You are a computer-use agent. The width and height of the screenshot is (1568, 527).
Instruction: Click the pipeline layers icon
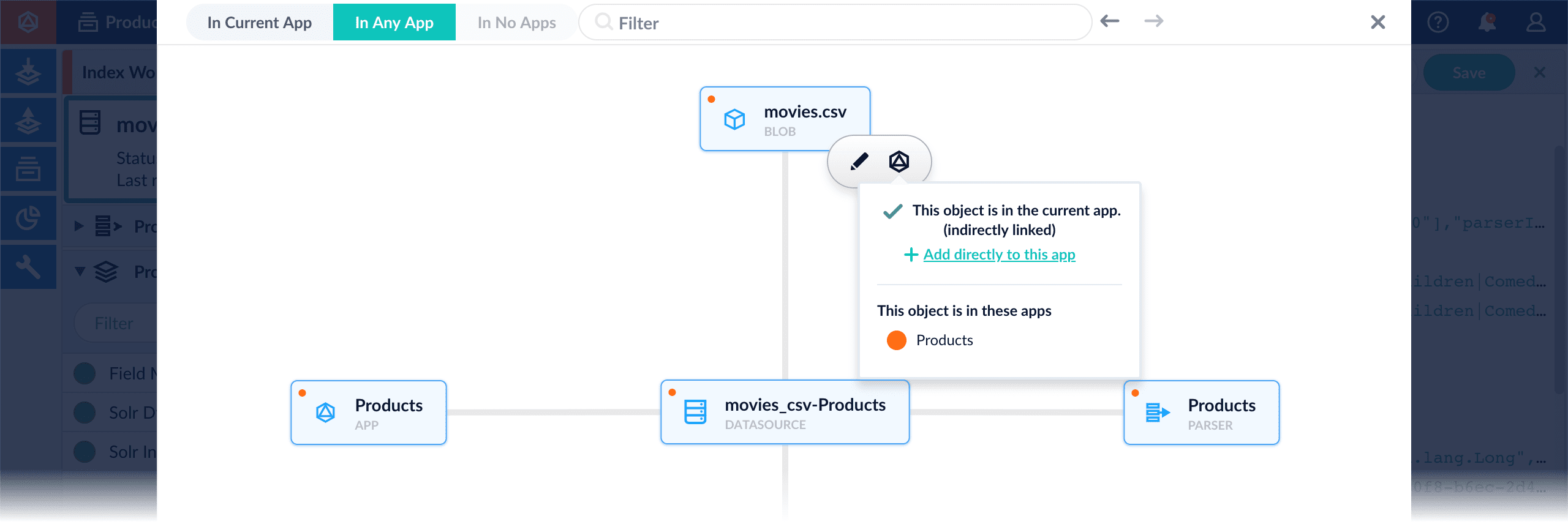point(106,271)
